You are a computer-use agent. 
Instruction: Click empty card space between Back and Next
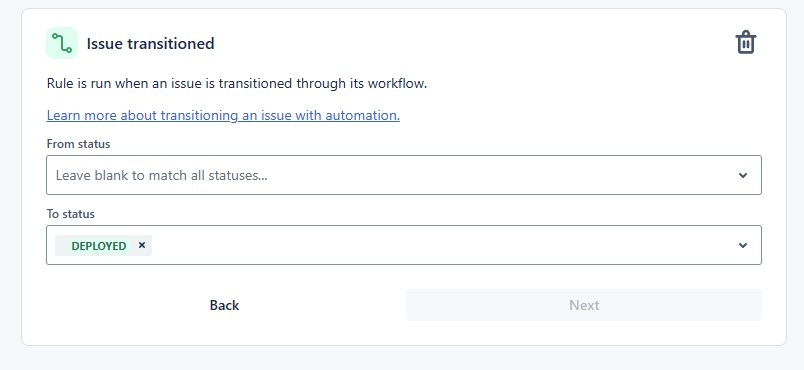404,305
